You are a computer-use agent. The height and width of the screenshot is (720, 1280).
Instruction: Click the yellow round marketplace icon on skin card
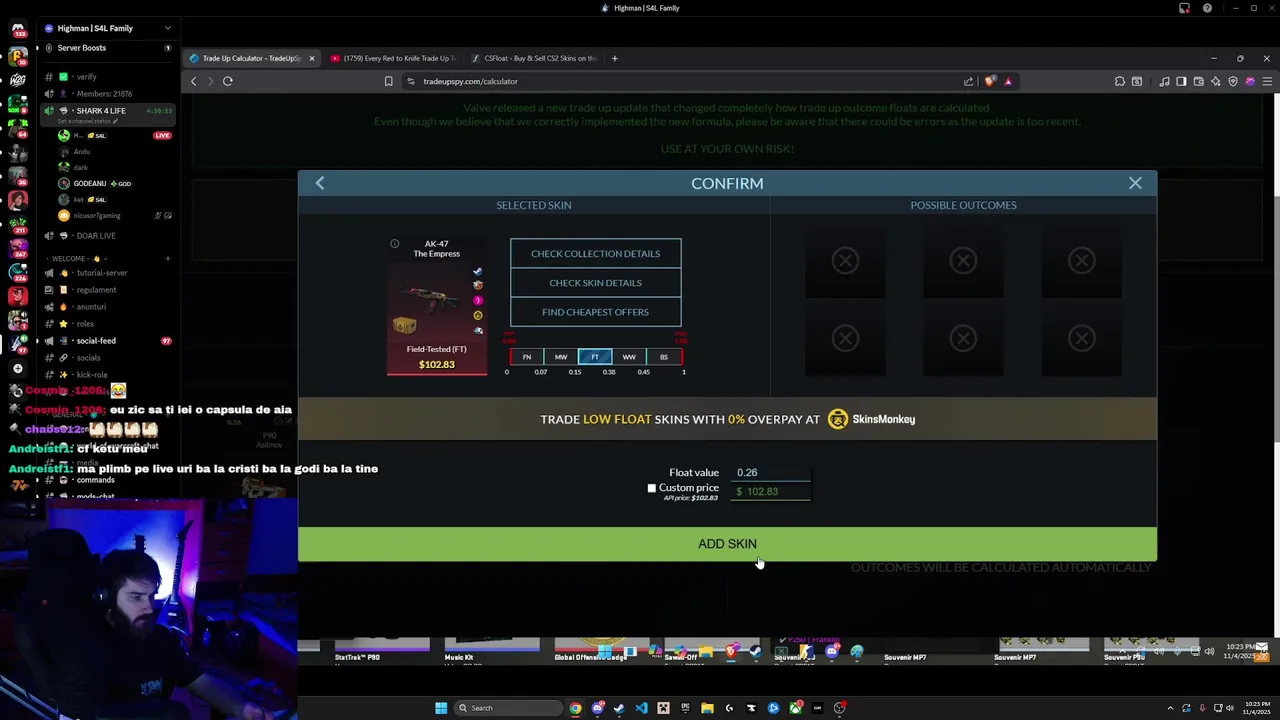click(478, 315)
